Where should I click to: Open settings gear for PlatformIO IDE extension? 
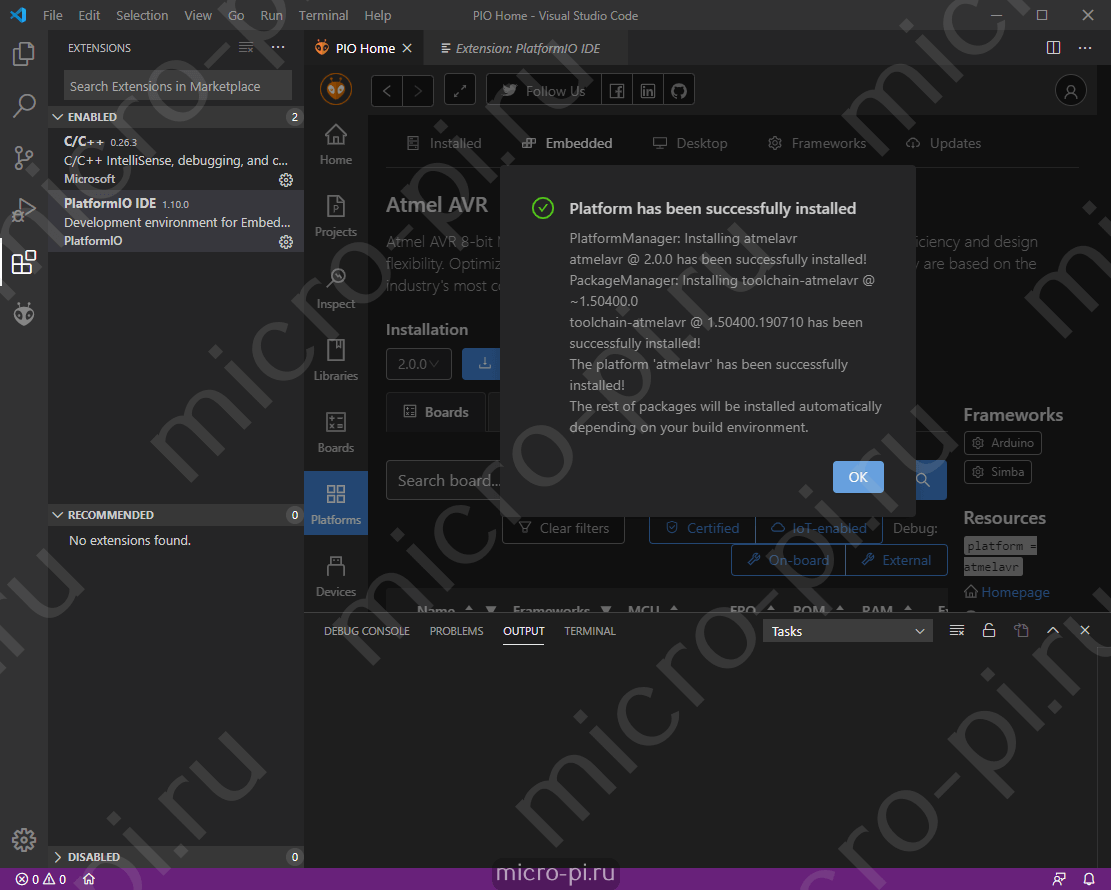(x=286, y=241)
